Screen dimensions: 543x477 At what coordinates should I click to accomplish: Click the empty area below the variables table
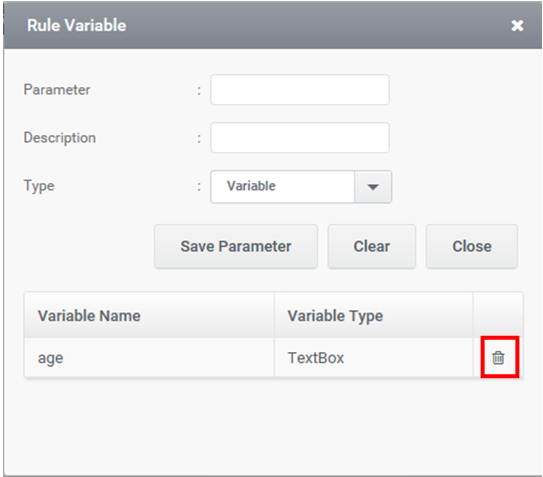[x=273, y=426]
